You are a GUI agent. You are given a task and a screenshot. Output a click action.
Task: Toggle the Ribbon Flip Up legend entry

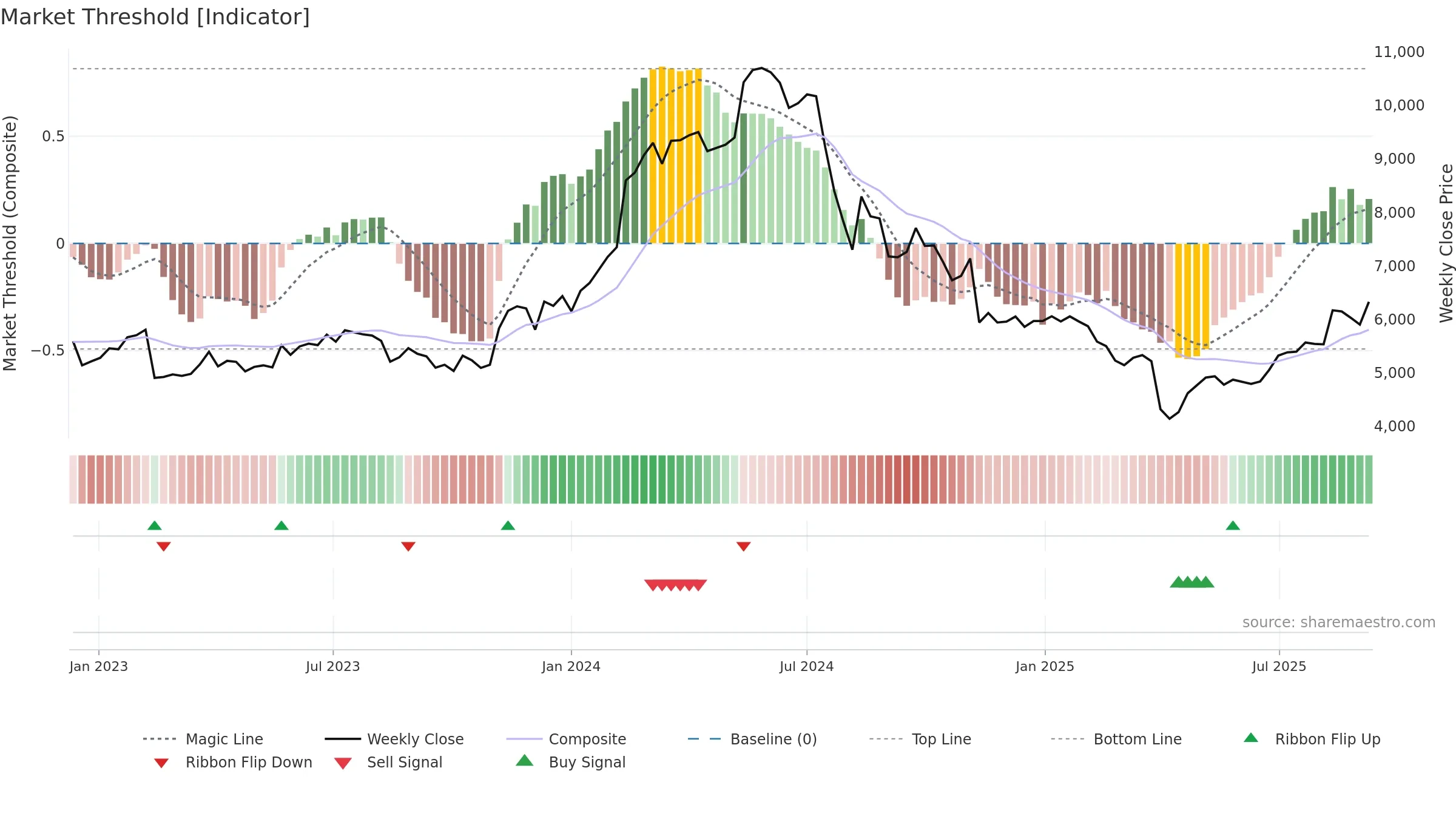pyautogui.click(x=1312, y=739)
